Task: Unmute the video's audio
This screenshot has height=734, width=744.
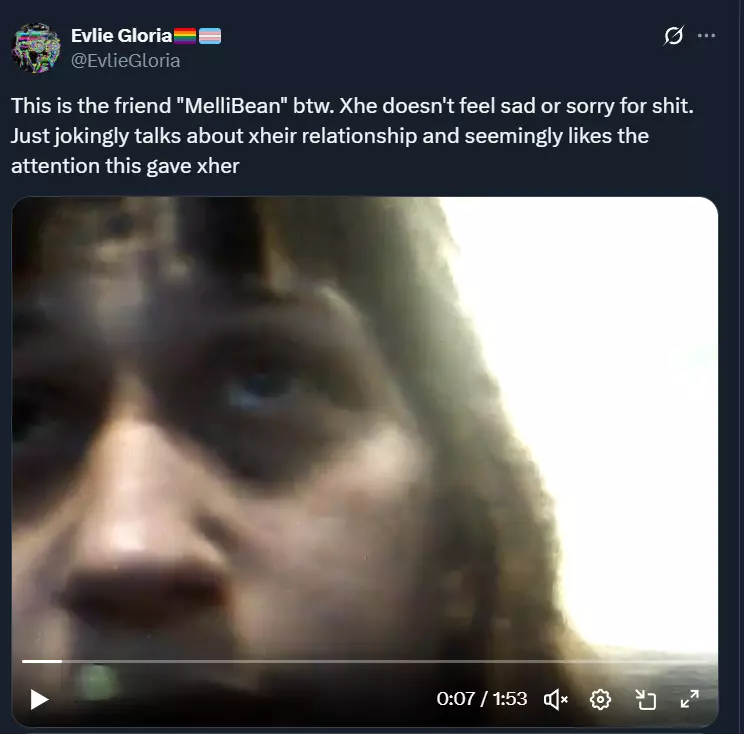Action: click(556, 699)
